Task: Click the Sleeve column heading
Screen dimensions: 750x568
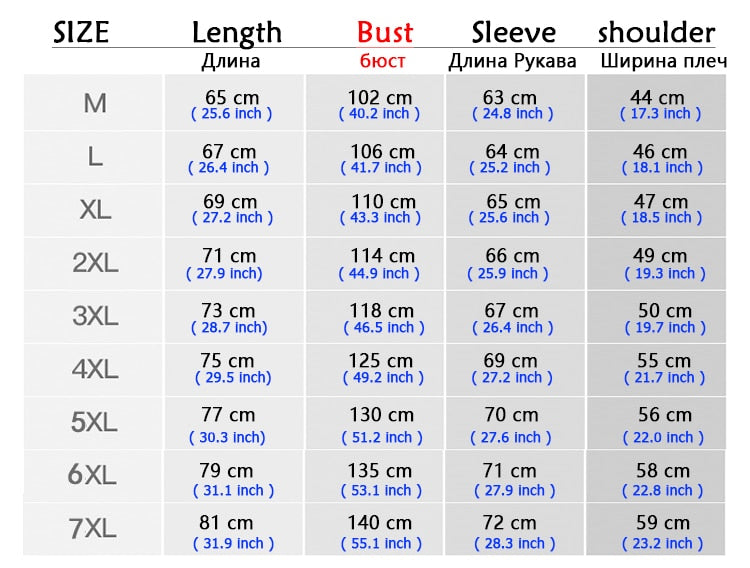Action: coord(513,33)
